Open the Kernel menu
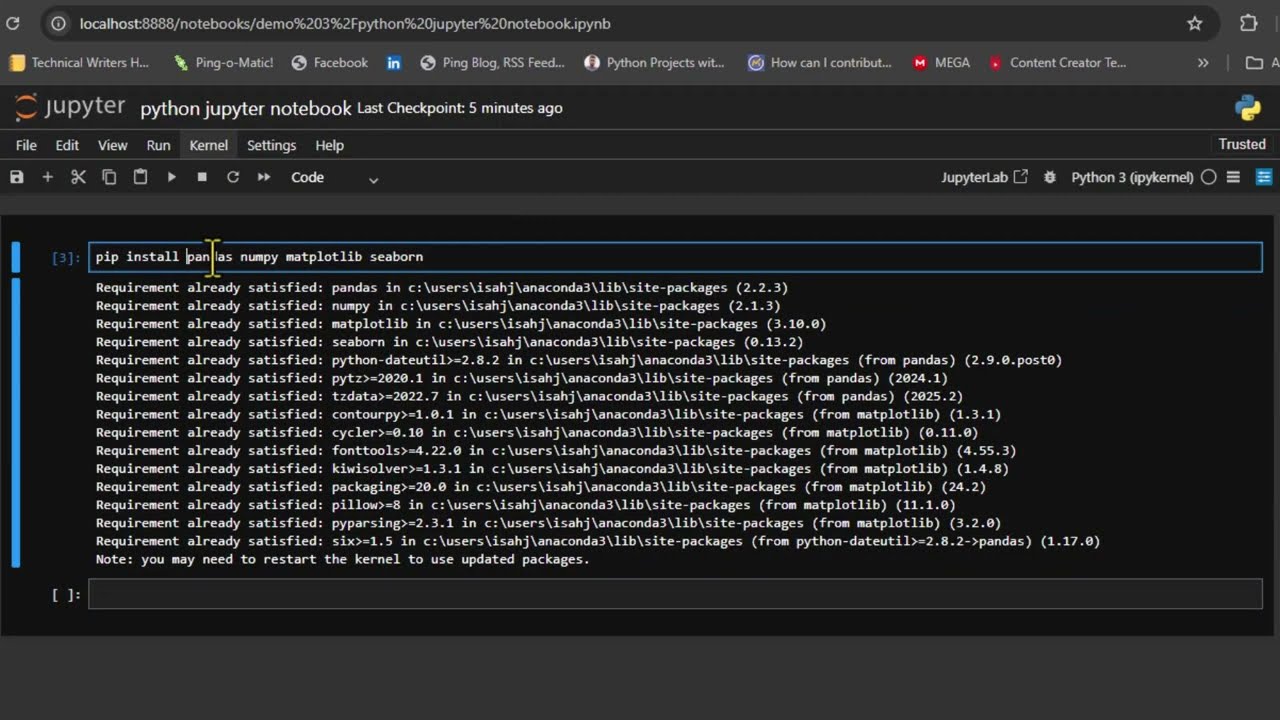Image resolution: width=1280 pixels, height=720 pixels. [209, 145]
